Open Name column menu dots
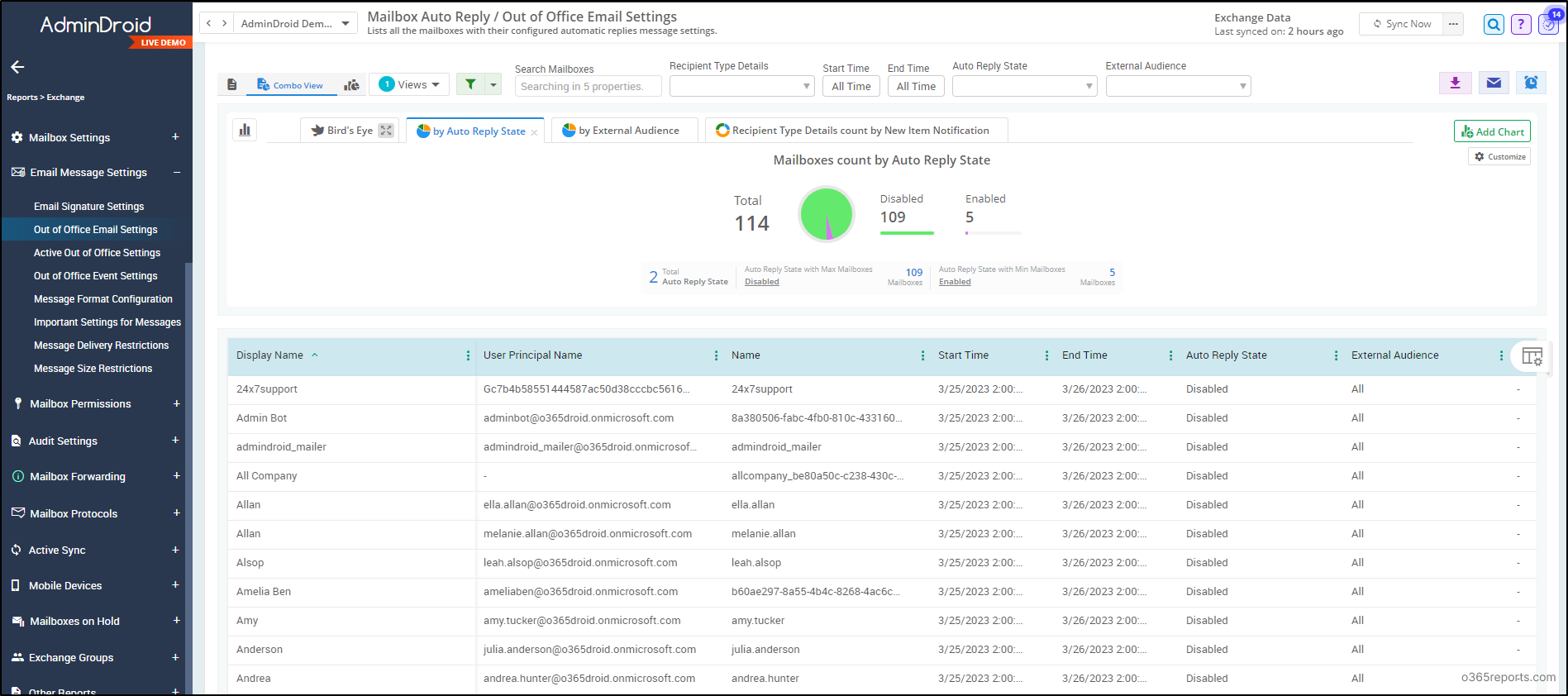 pyautogui.click(x=922, y=355)
